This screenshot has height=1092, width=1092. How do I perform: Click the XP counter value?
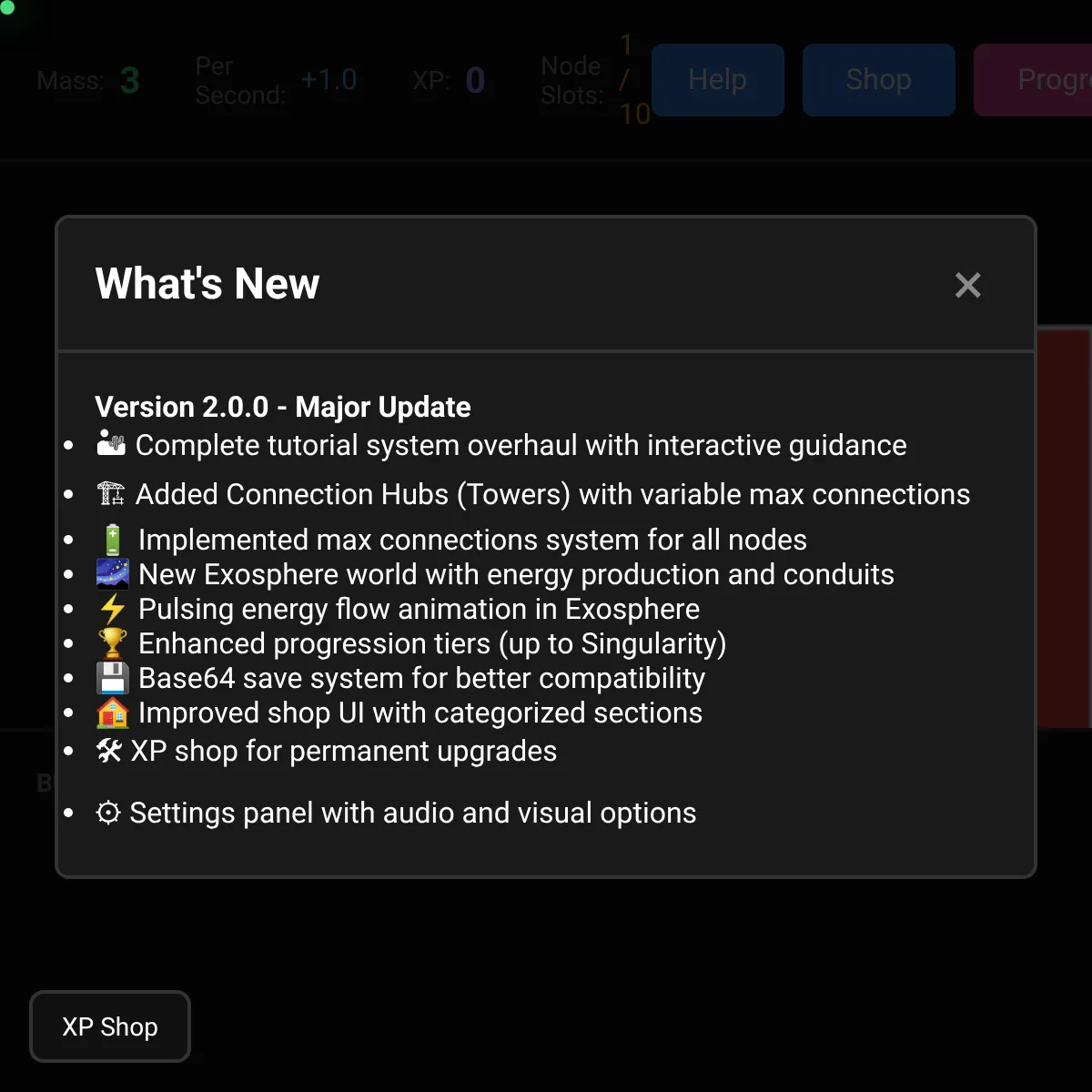pyautogui.click(x=475, y=80)
